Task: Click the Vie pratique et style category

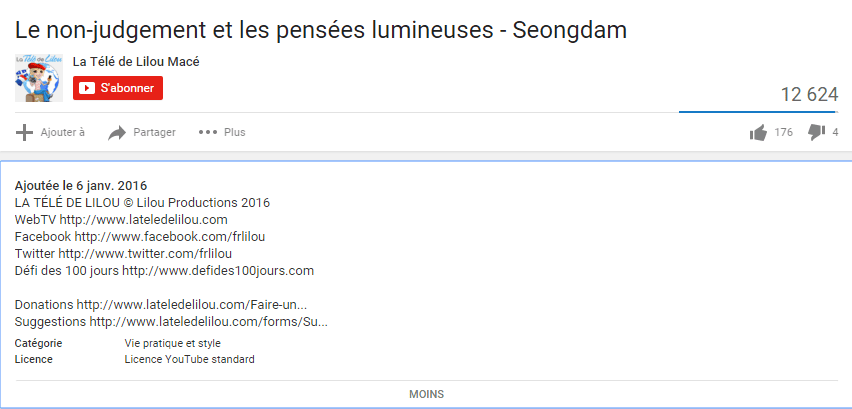Action: [173, 343]
